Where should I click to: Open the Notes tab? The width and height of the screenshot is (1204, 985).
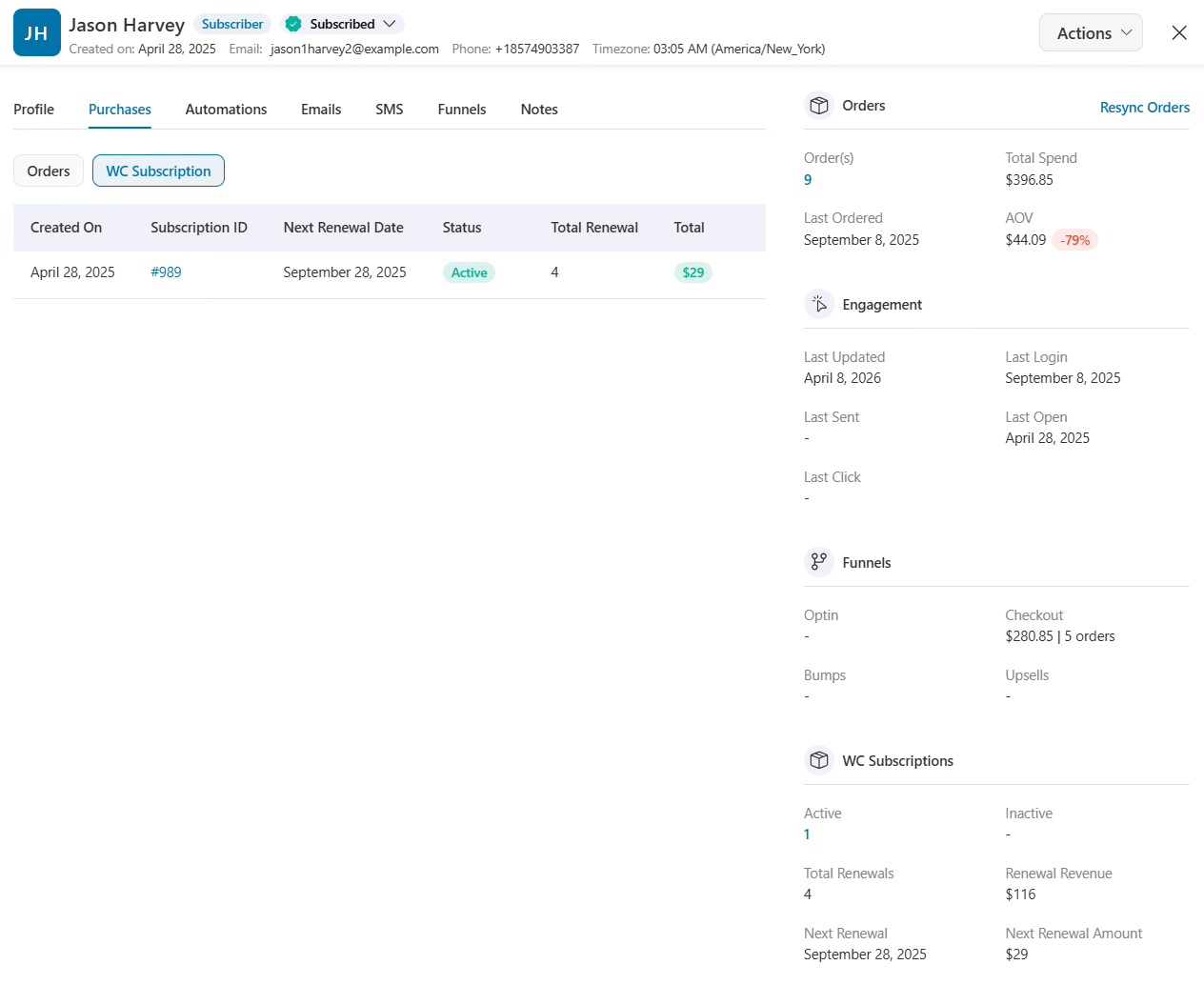[x=539, y=109]
